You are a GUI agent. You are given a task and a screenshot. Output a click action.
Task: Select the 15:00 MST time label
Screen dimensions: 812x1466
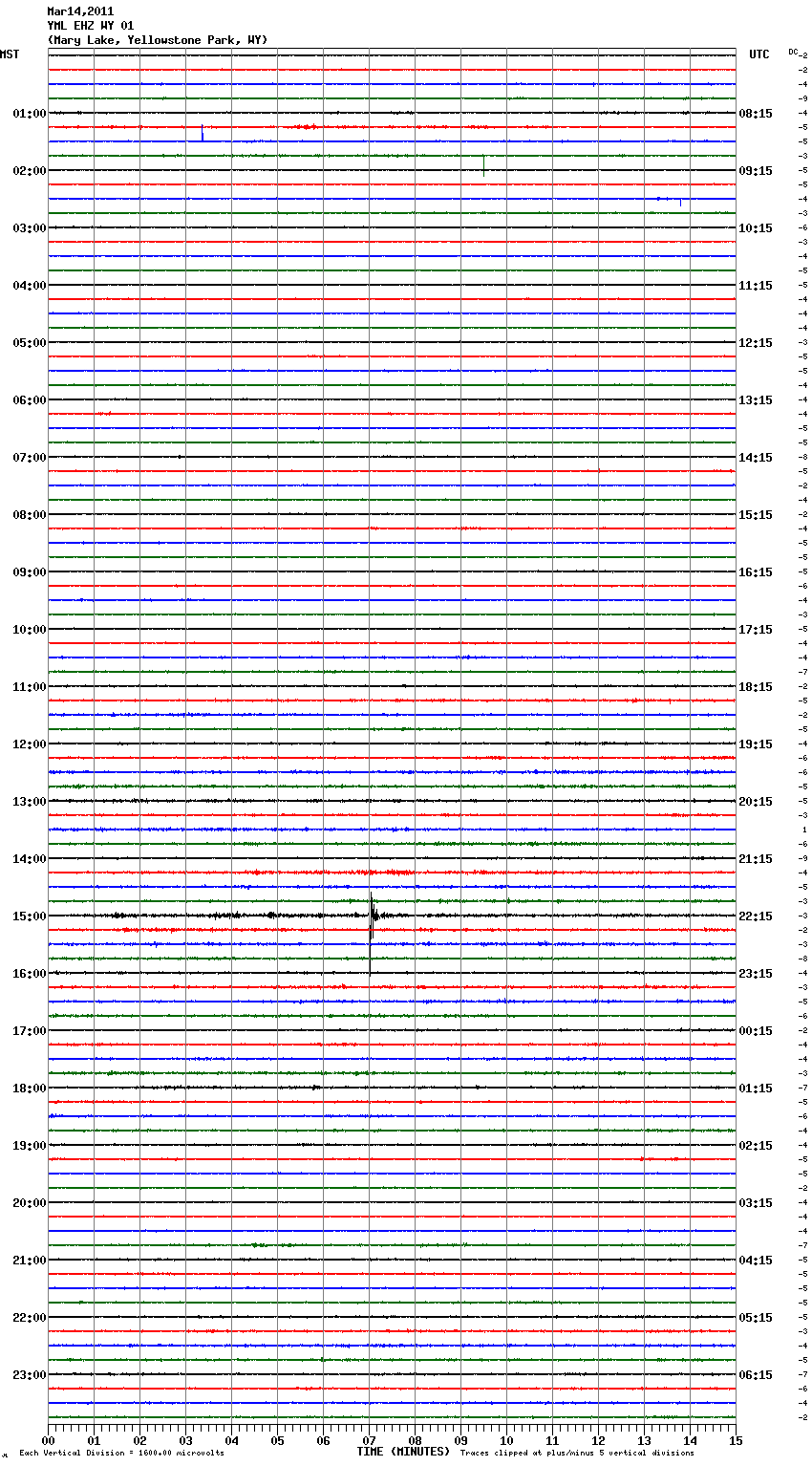tap(29, 916)
